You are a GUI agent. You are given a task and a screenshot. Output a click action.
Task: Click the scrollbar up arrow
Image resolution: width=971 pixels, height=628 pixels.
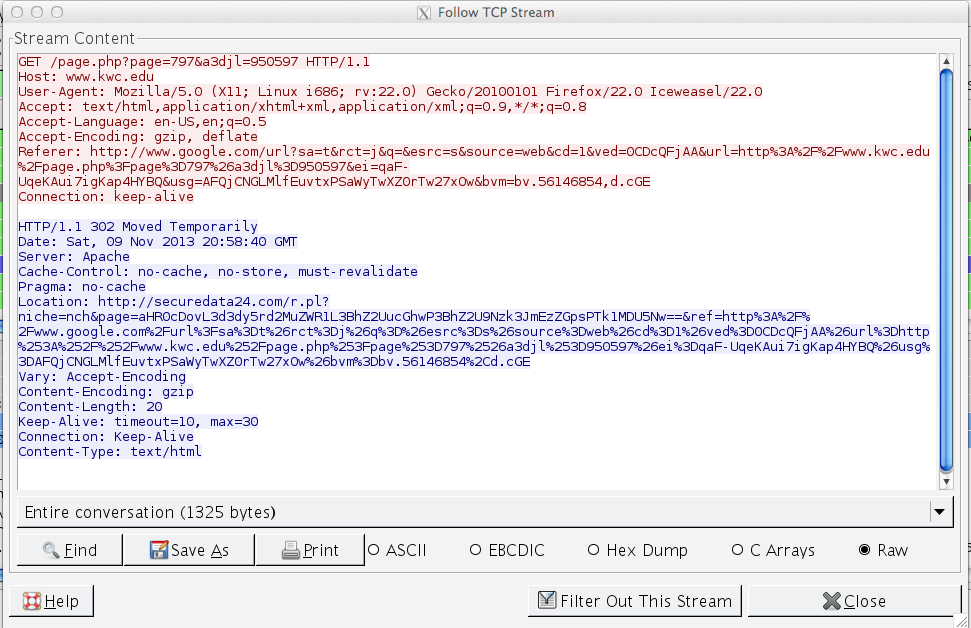[x=946, y=61]
